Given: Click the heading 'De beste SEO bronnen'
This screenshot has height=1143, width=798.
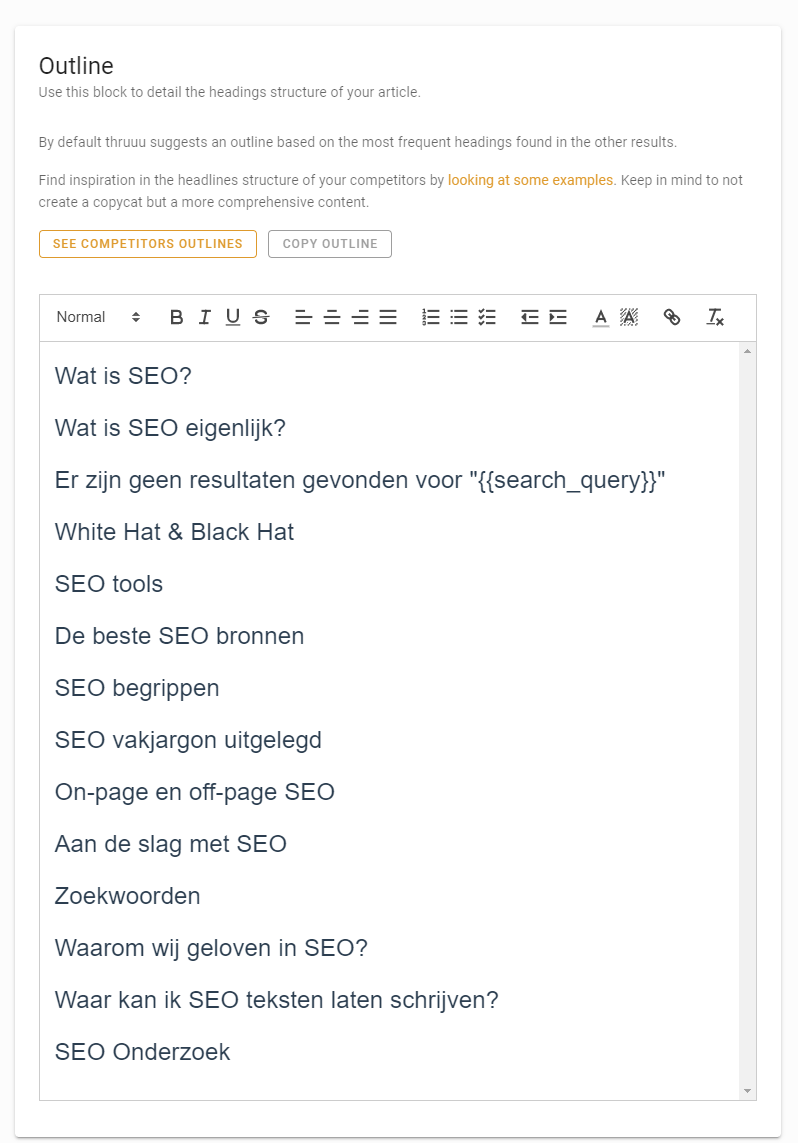Looking at the screenshot, I should [179, 636].
